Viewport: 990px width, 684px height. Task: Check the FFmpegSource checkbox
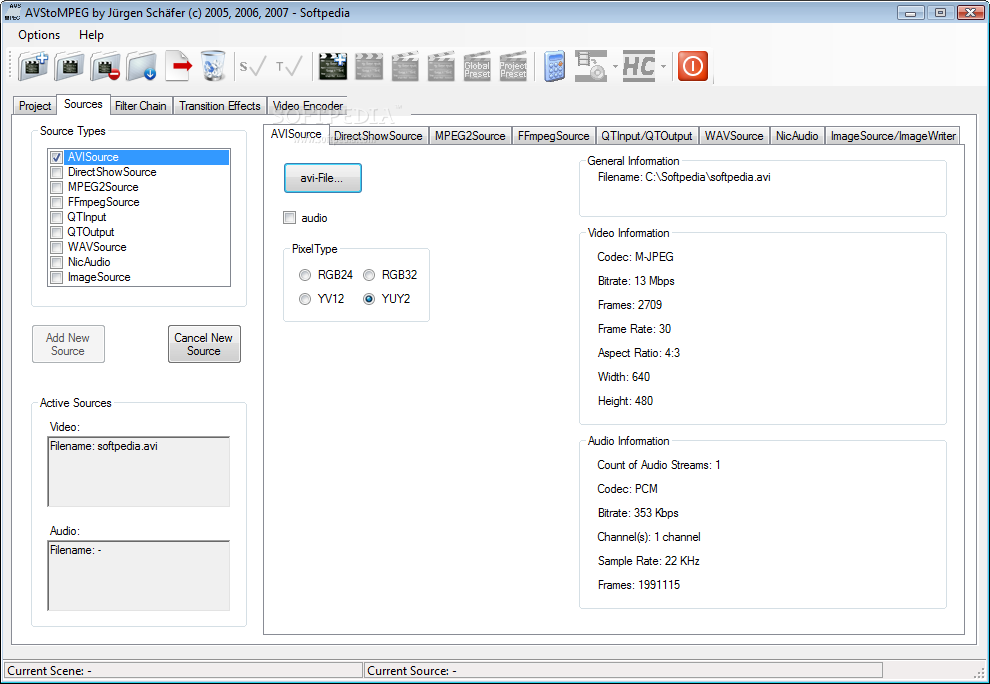click(x=57, y=203)
